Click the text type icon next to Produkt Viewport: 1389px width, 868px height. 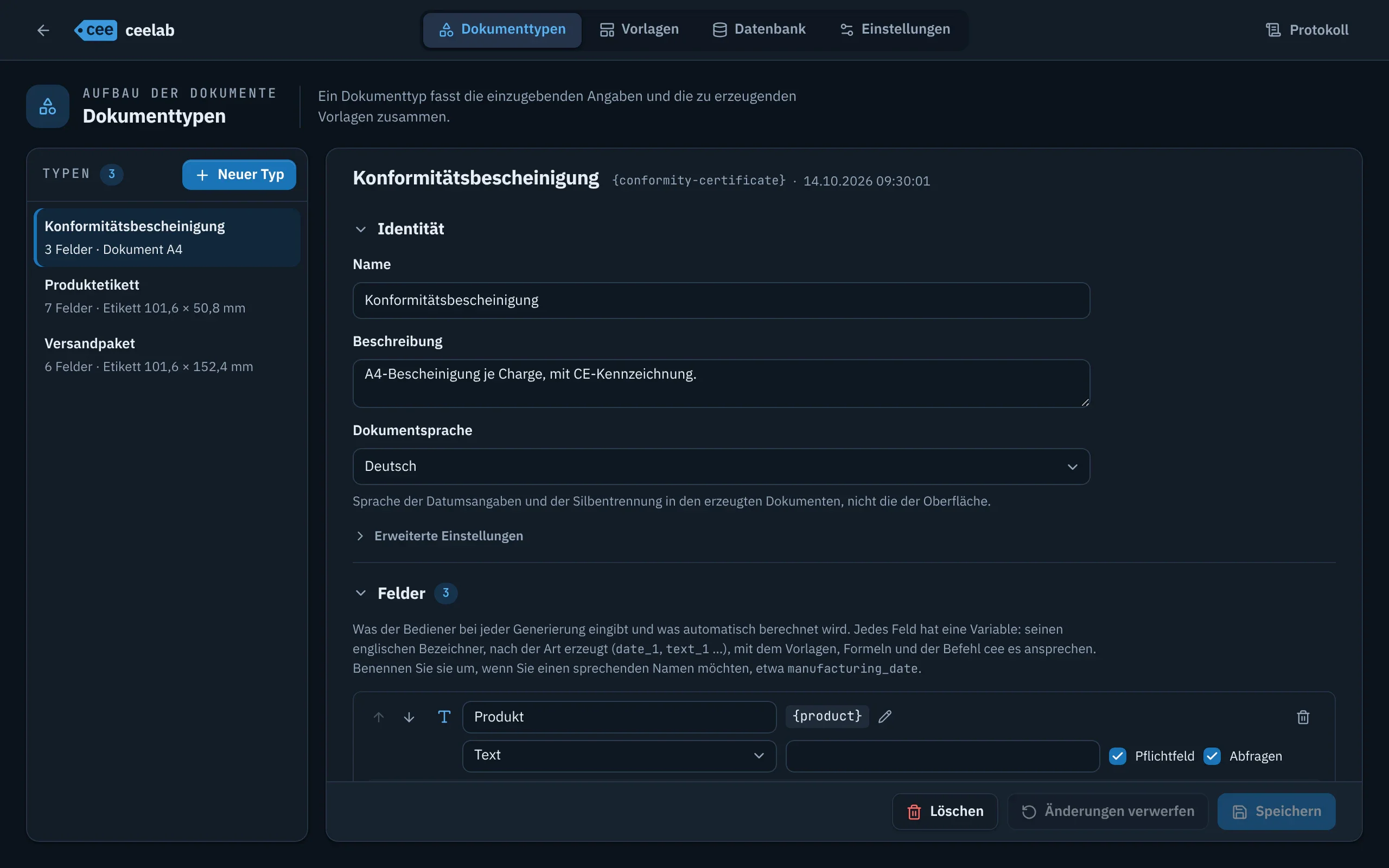coord(444,717)
